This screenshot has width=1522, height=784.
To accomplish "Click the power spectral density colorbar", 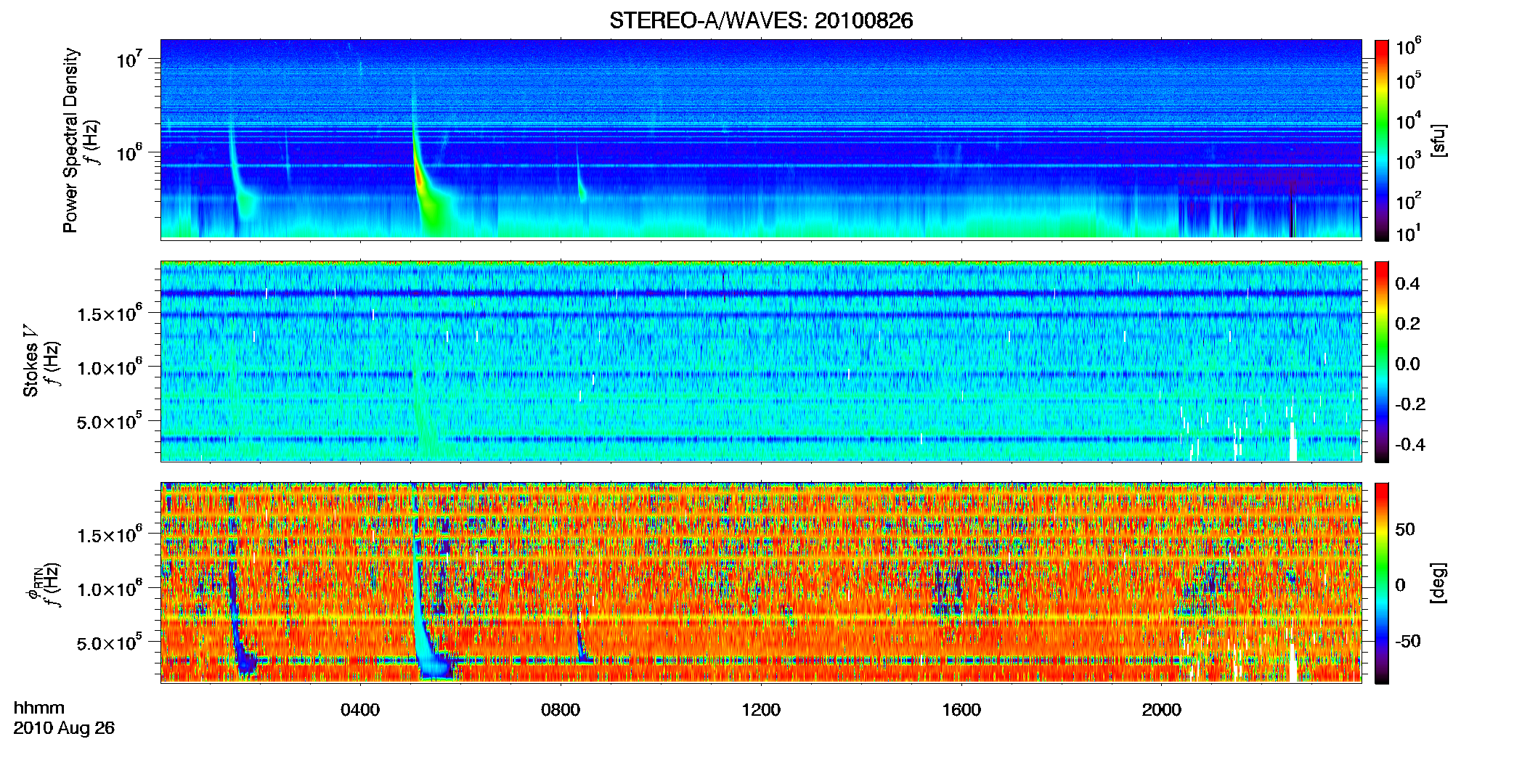I will [1382, 140].
